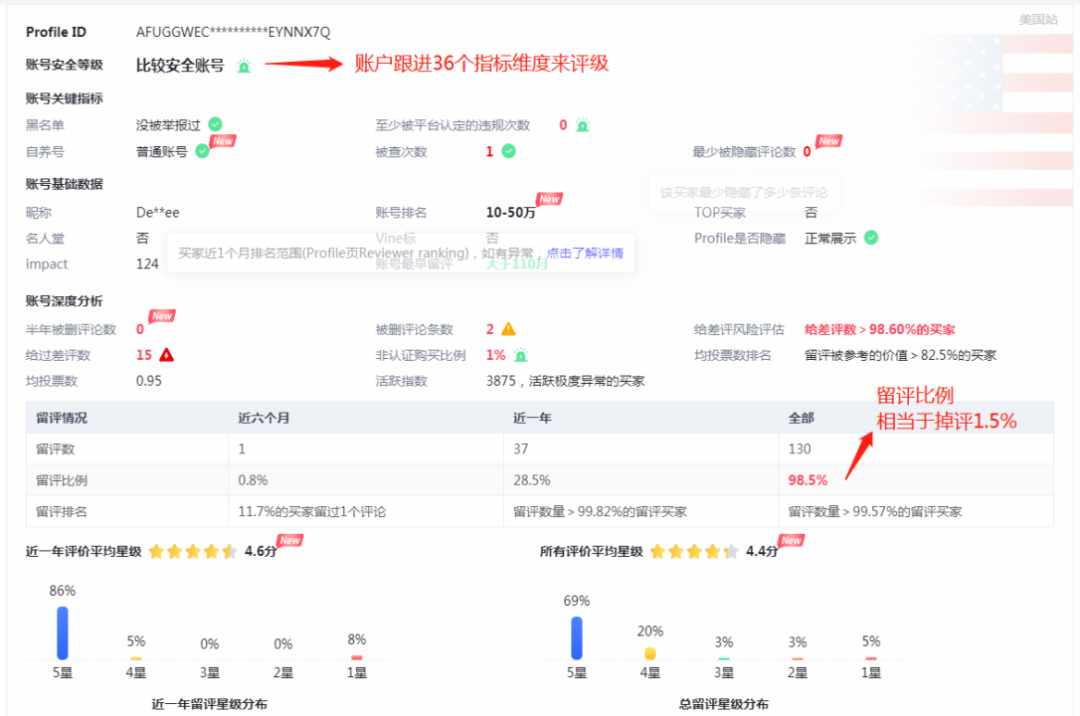This screenshot has height=716, width=1080.
Task: Click New badge beside 半年被删评论数
Action: (162, 316)
